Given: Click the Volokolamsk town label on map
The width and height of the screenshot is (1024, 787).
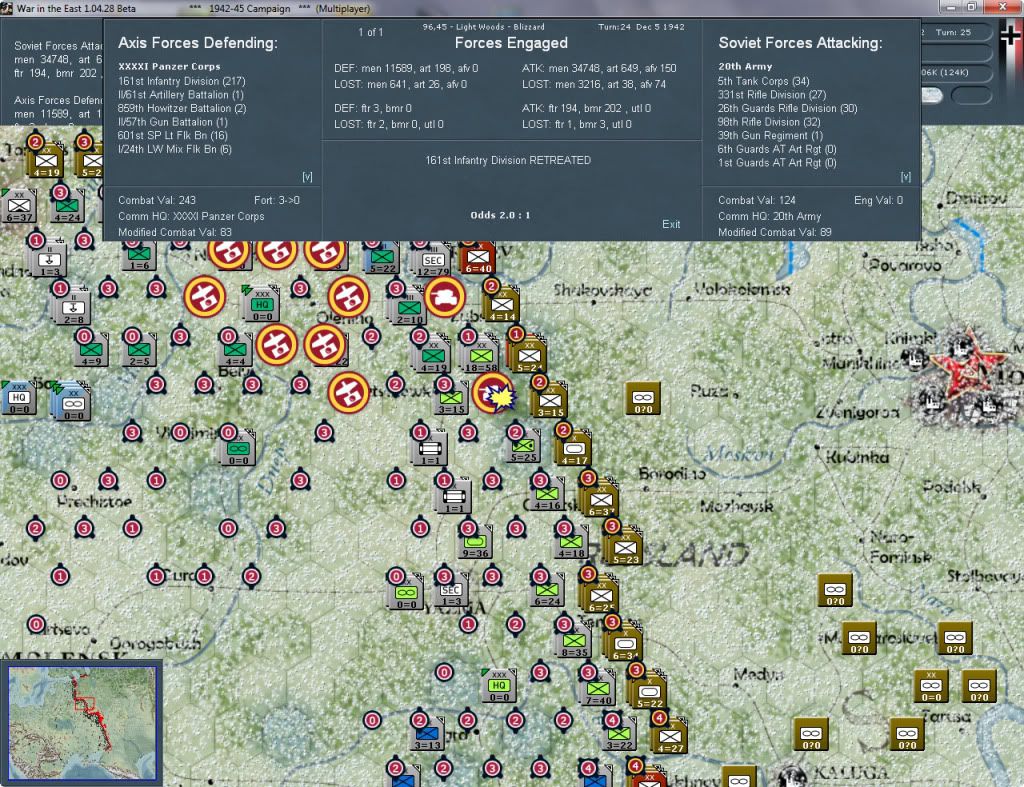Looking at the screenshot, I should [742, 289].
